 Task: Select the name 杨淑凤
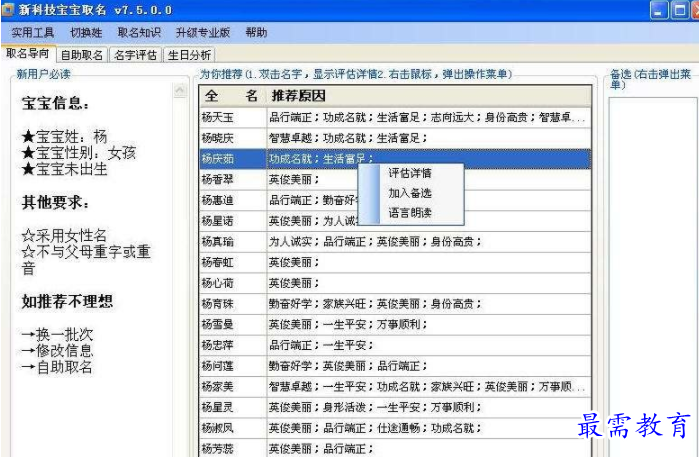coord(218,428)
